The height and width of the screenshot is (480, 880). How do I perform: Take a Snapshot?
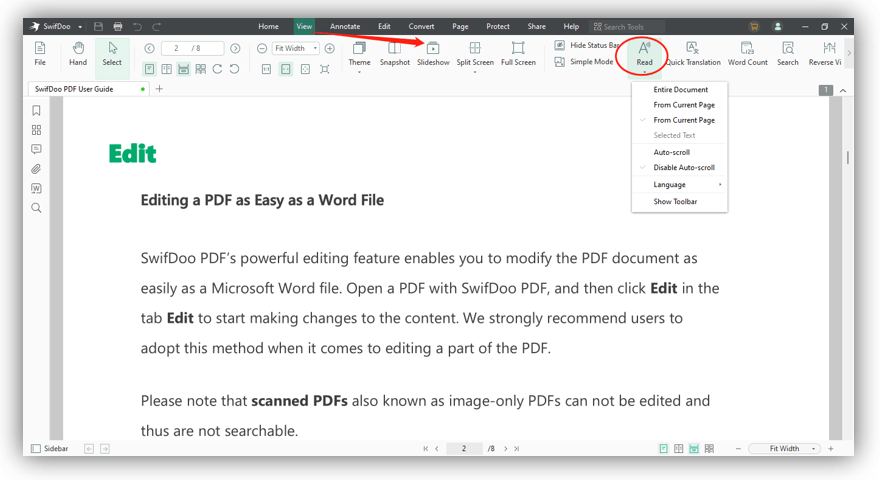(x=395, y=54)
